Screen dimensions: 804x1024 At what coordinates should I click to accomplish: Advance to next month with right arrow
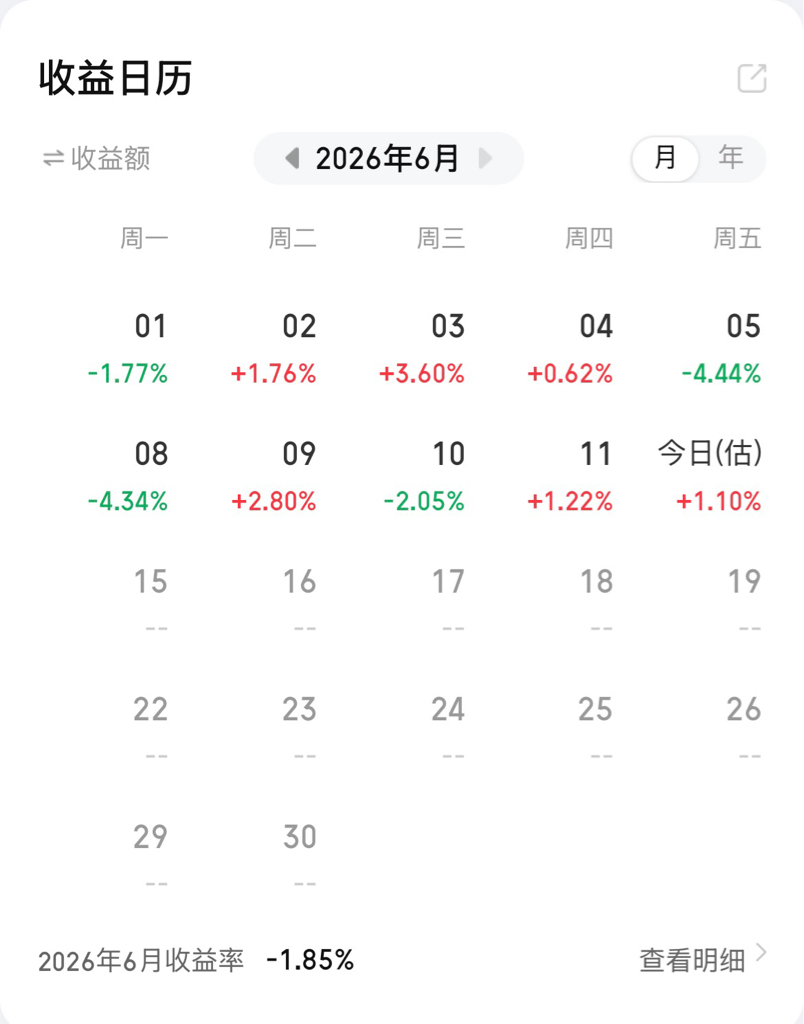(x=485, y=158)
